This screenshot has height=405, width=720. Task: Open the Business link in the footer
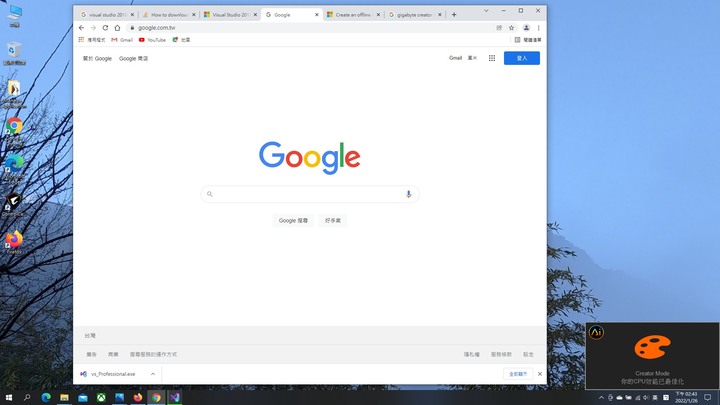click(x=113, y=354)
